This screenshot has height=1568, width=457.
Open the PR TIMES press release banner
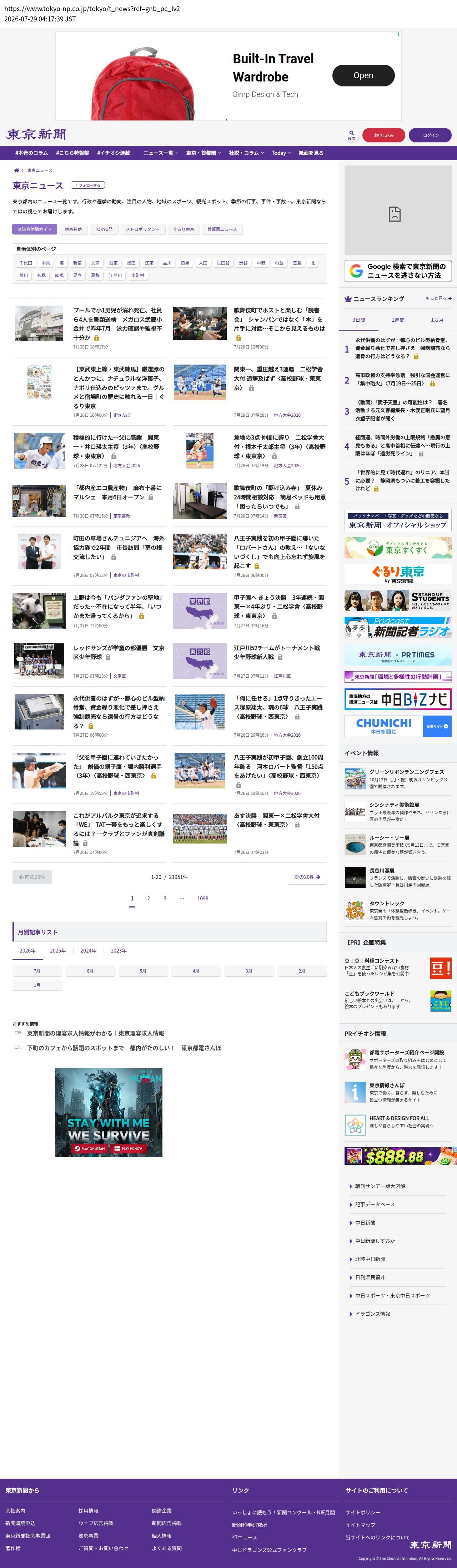(398, 654)
